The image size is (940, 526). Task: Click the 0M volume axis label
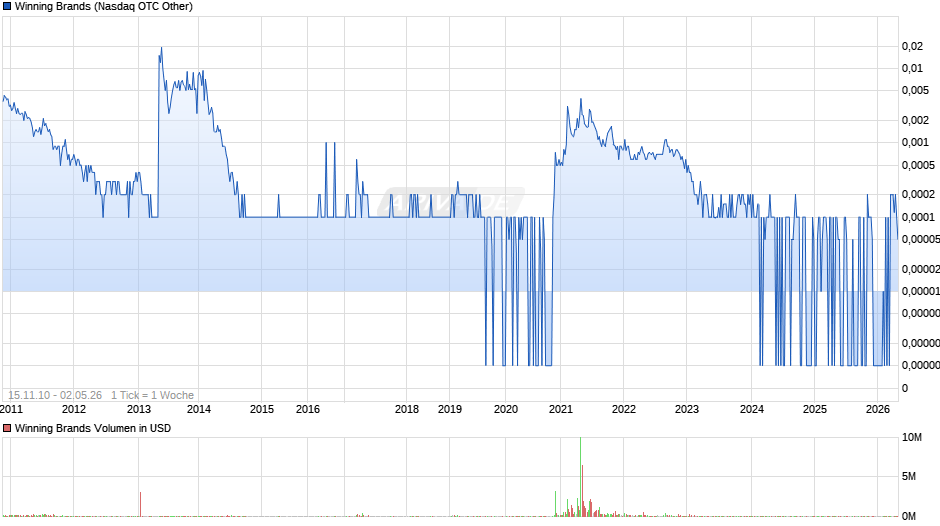tap(909, 516)
